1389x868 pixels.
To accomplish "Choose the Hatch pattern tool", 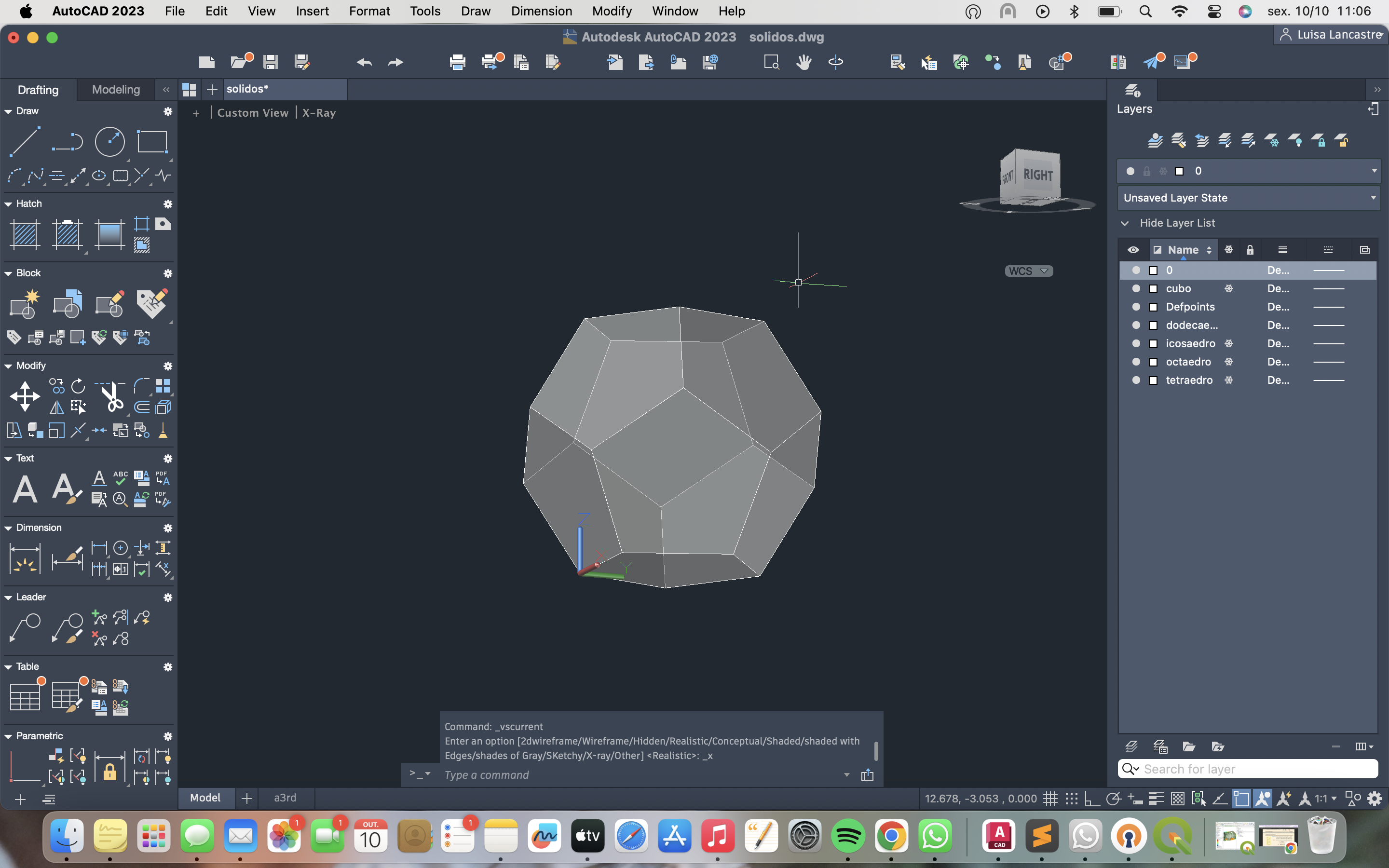I will click(25, 234).
